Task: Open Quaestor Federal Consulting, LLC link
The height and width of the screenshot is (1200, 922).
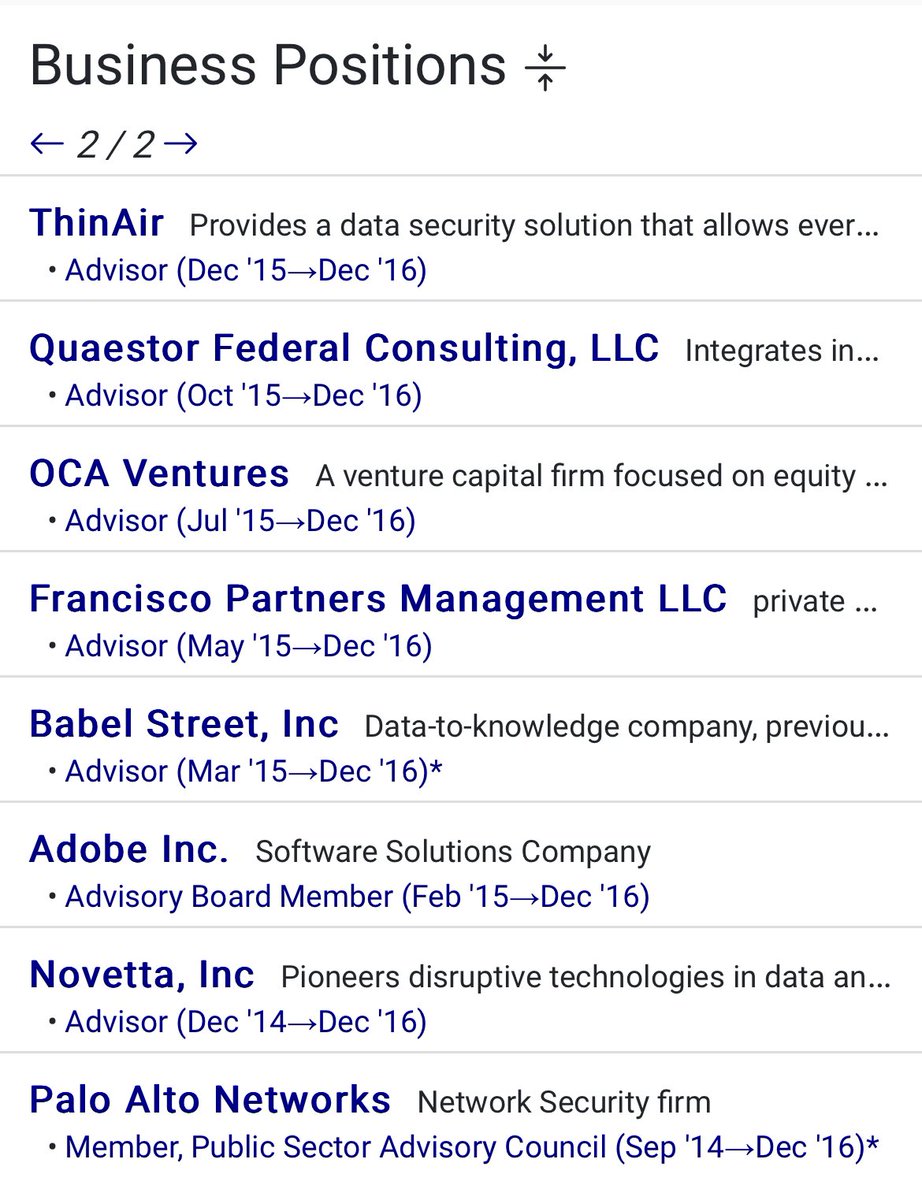Action: (x=344, y=348)
